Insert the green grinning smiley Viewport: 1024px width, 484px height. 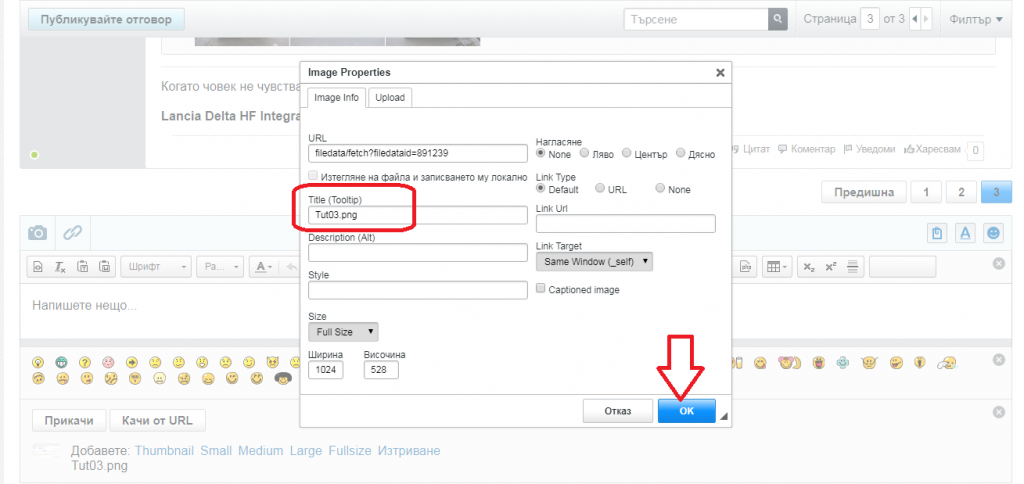click(x=61, y=361)
